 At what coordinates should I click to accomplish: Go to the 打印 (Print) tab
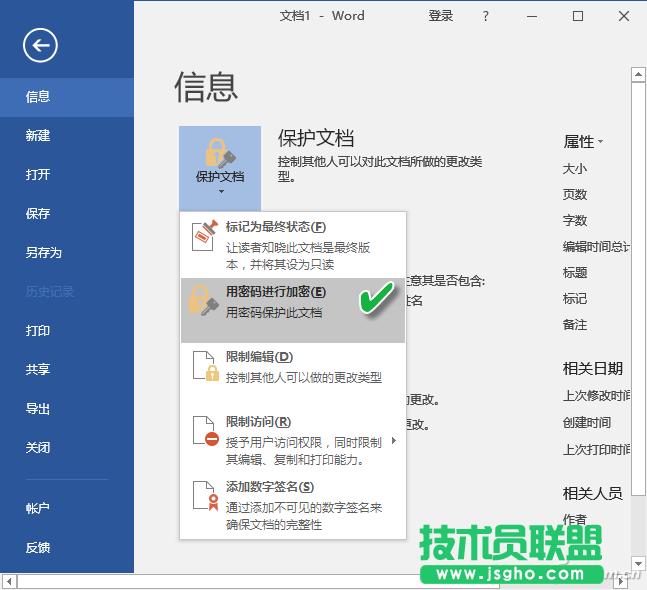pos(38,331)
